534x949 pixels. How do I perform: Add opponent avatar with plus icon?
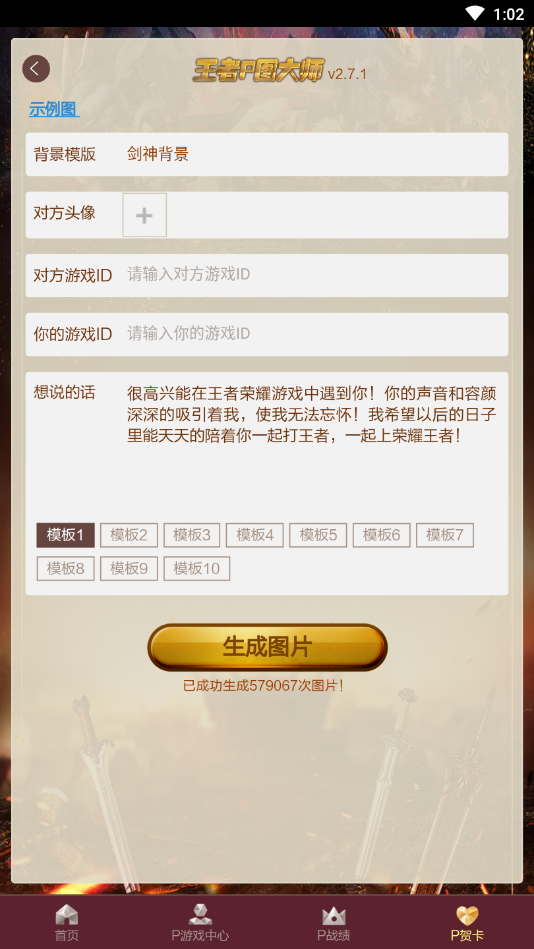pos(145,215)
